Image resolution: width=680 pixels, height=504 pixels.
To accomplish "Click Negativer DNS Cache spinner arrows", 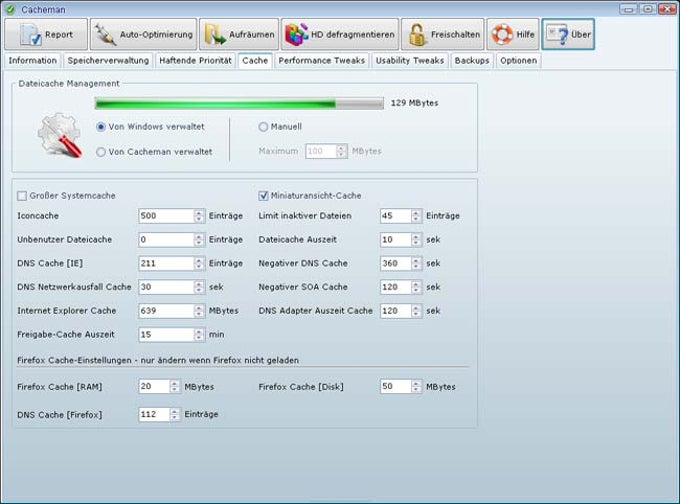I will pyautogui.click(x=416, y=263).
